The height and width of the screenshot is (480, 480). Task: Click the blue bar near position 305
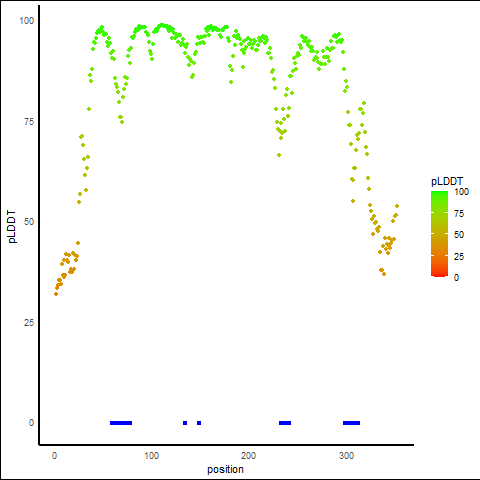click(x=352, y=423)
